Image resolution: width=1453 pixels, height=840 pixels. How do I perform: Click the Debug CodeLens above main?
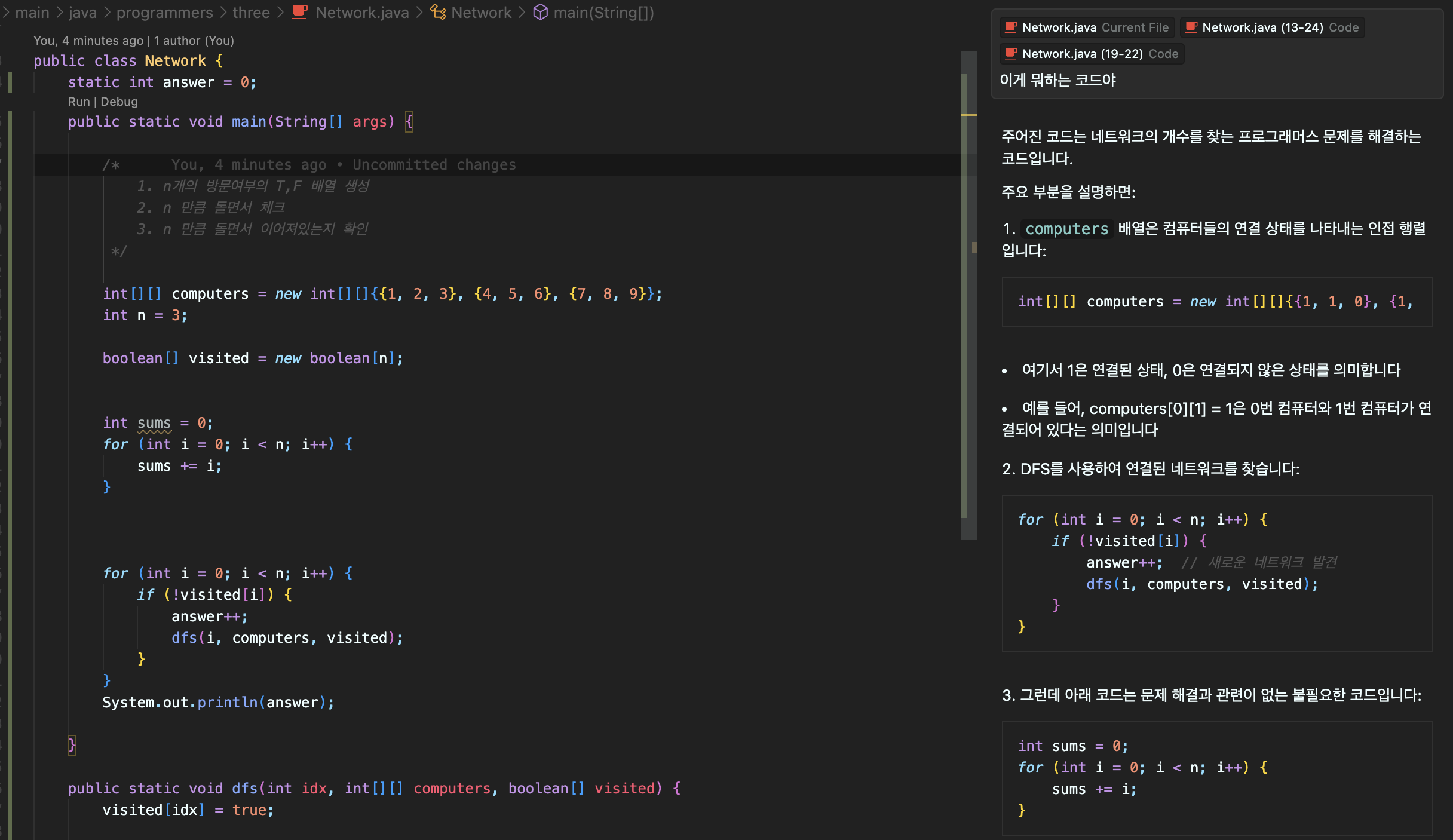[119, 102]
